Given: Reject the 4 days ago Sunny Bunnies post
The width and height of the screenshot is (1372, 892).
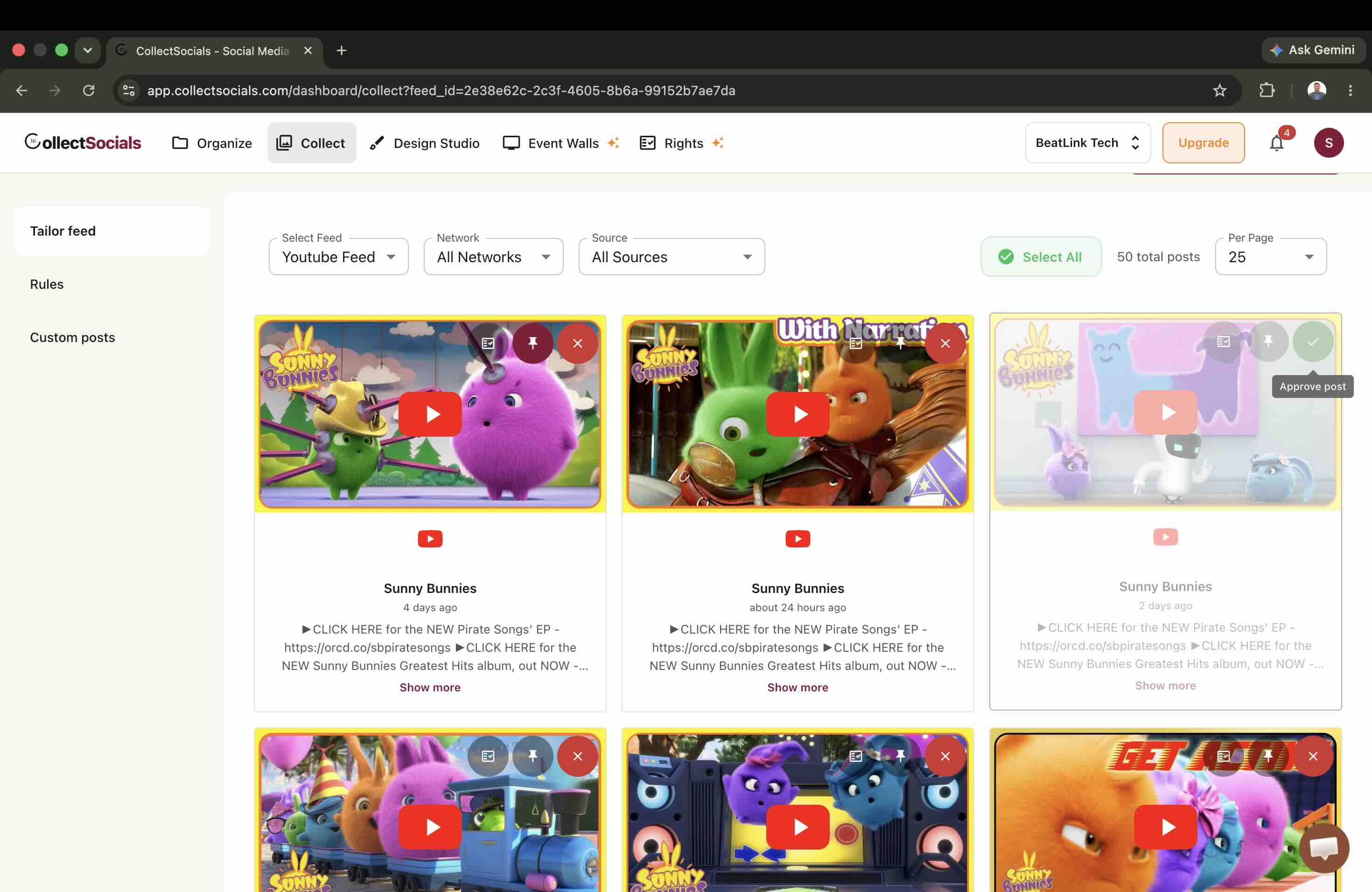Looking at the screenshot, I should click(578, 343).
